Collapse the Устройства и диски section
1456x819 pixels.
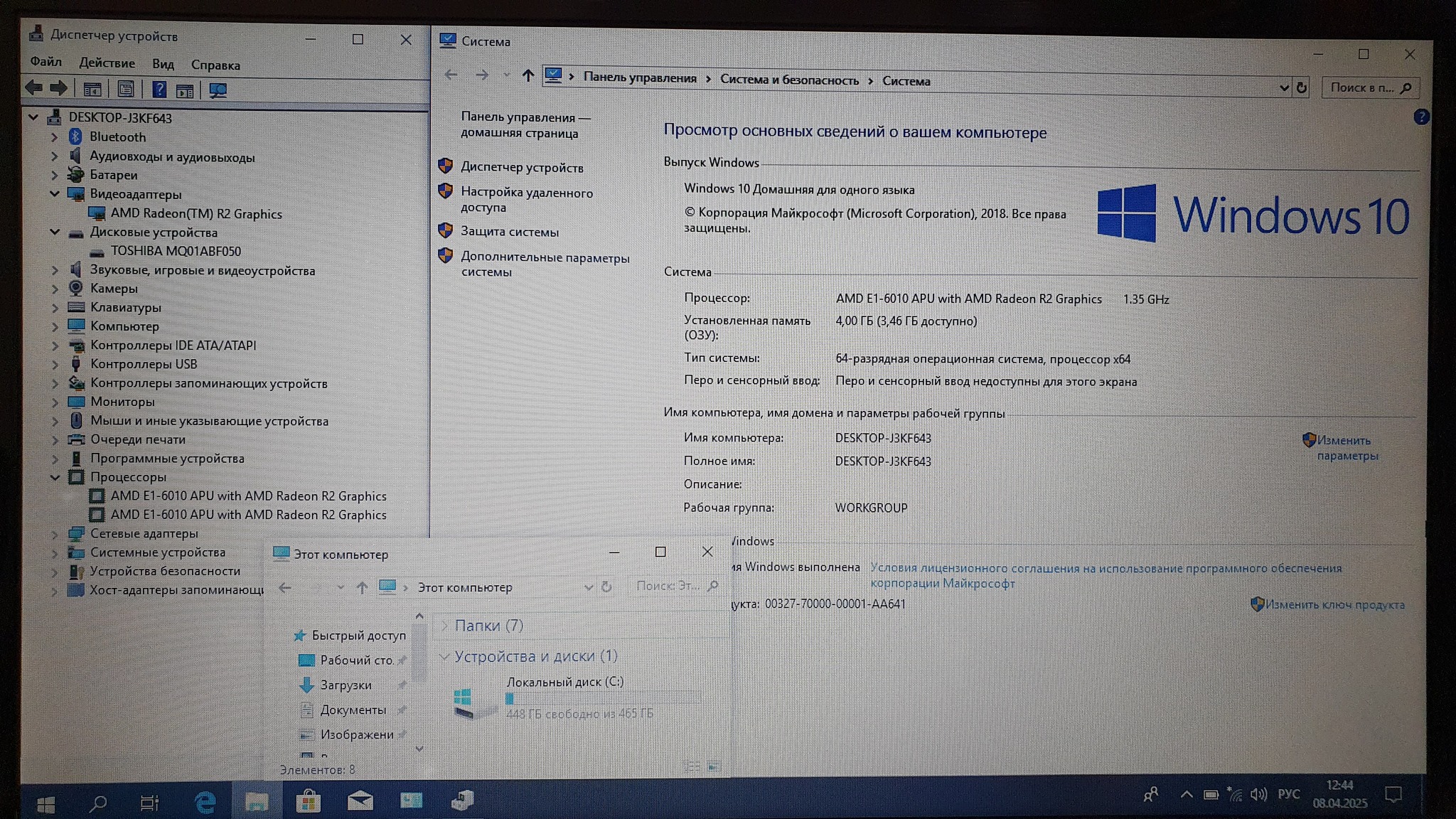444,656
